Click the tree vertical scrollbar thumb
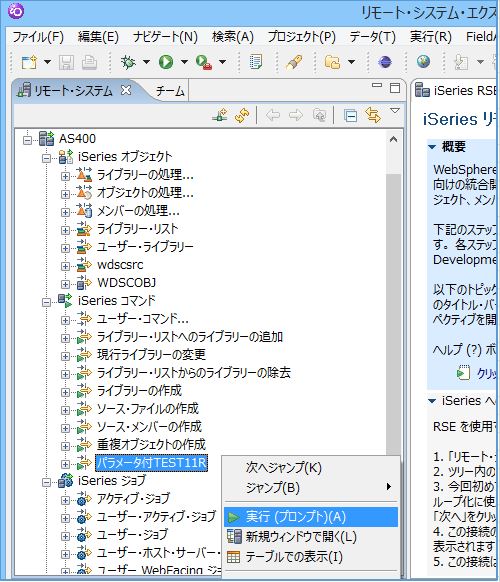 [393, 314]
